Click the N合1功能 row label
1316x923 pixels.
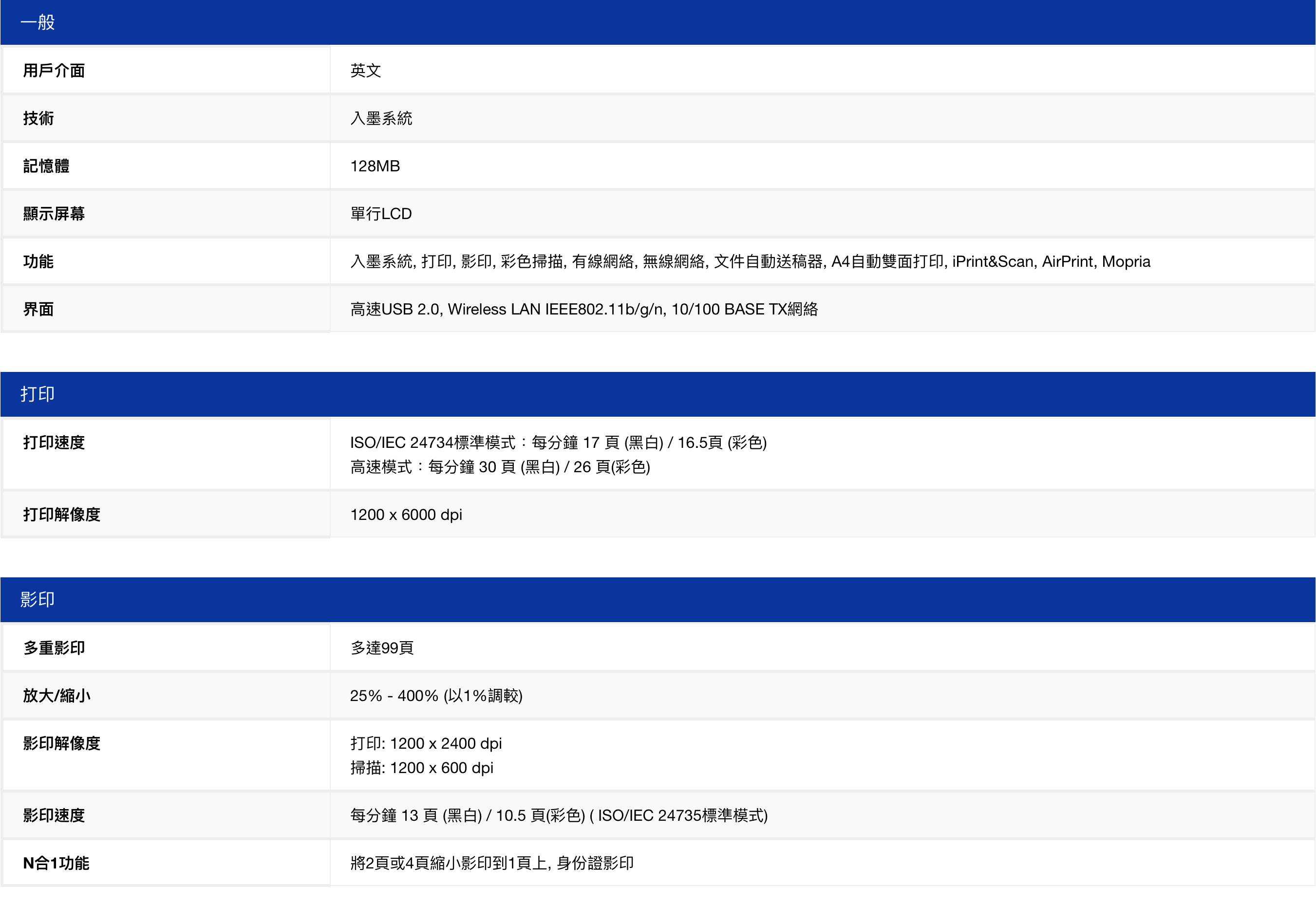[x=56, y=863]
